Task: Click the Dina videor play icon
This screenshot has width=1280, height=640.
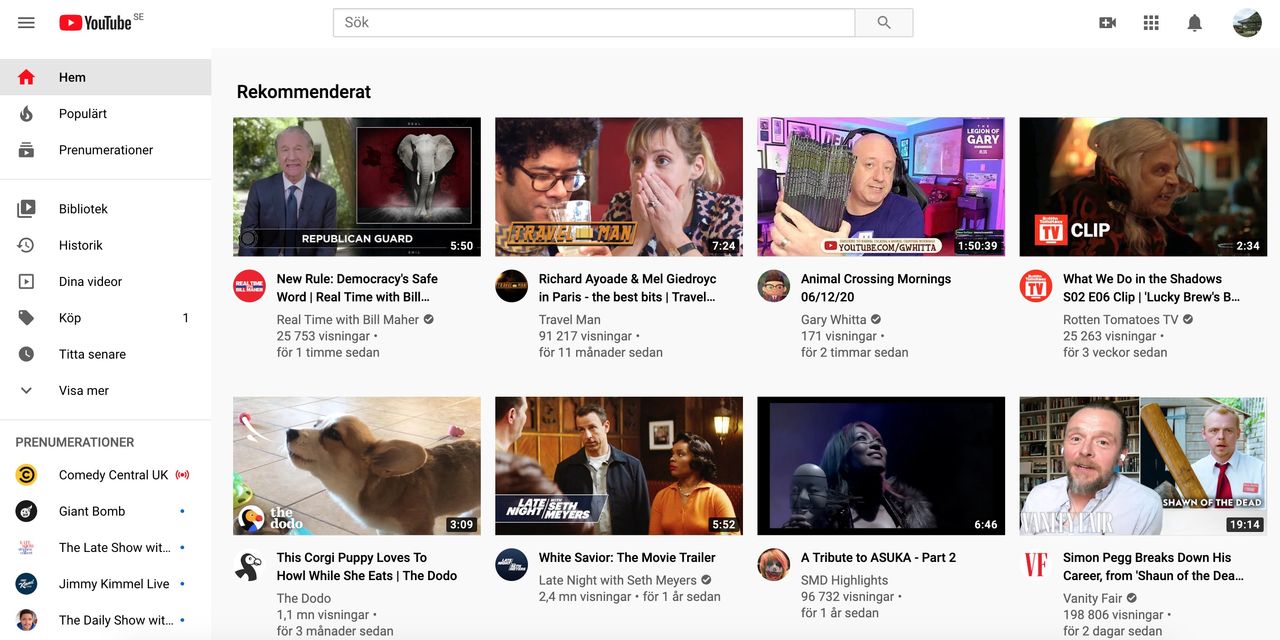Action: (26, 282)
